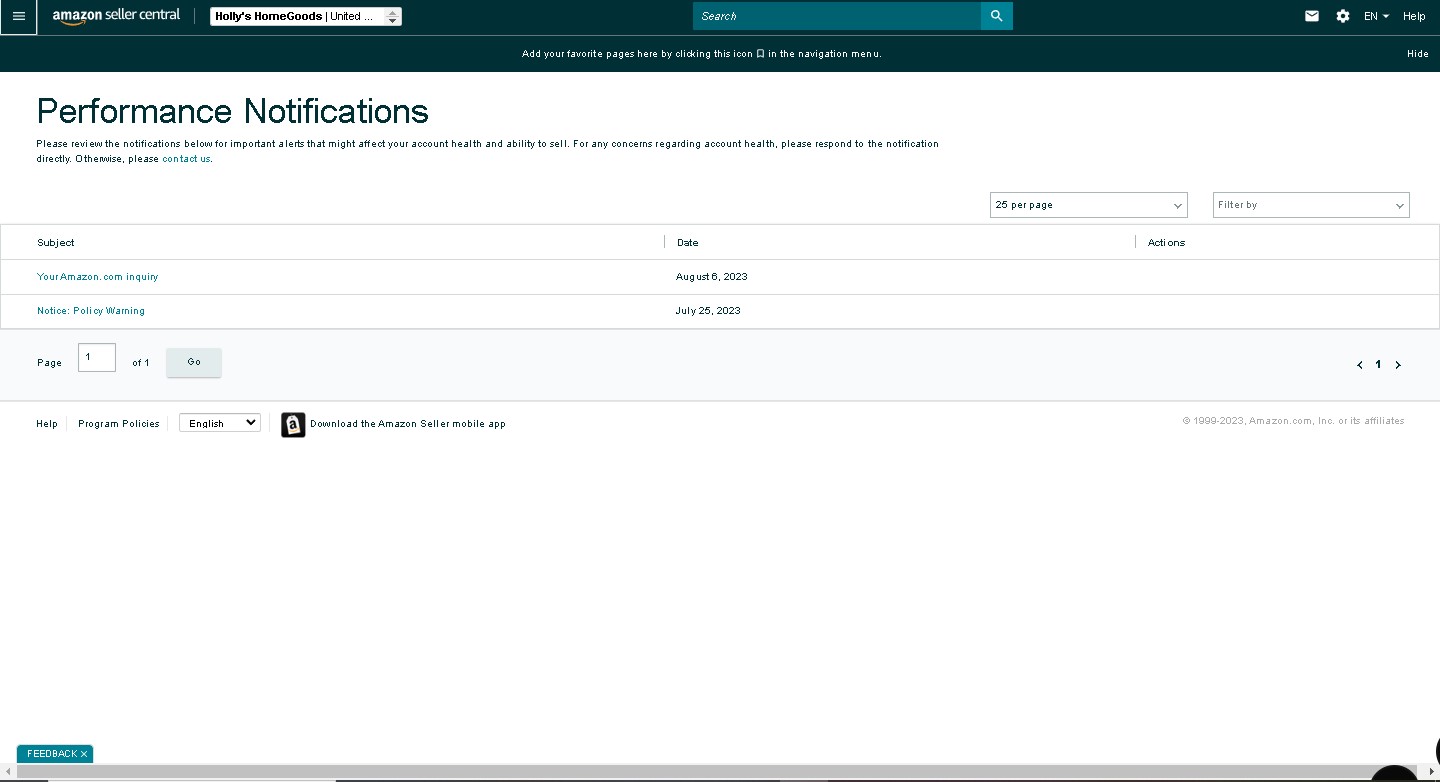Open the footer Help link
This screenshot has width=1440, height=782.
tap(47, 424)
